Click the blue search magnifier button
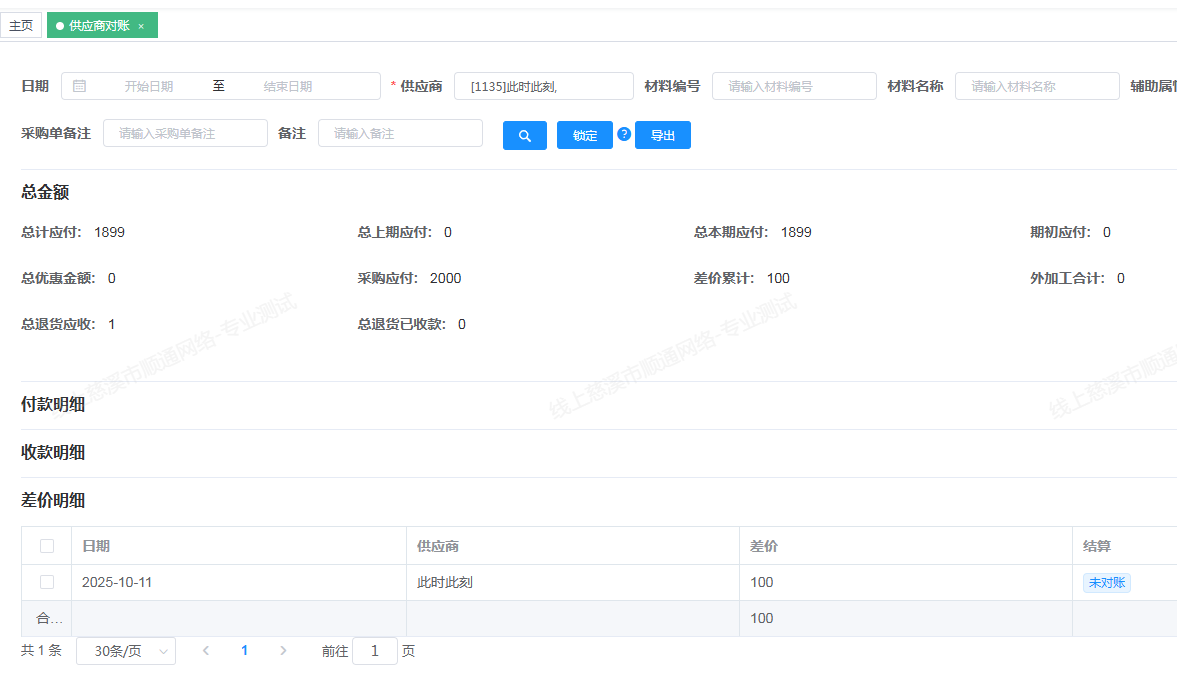 coord(524,136)
